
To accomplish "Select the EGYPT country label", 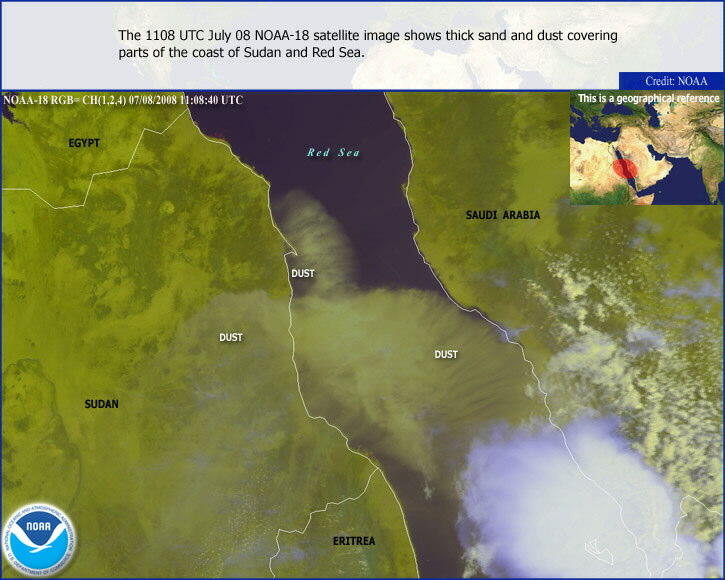I will [84, 143].
